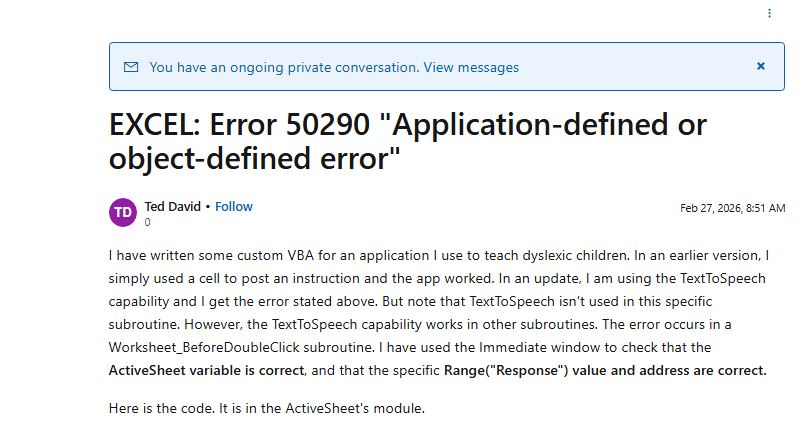This screenshot has width=806, height=426.
Task: Dismiss the private conversation banner
Action: click(x=761, y=66)
